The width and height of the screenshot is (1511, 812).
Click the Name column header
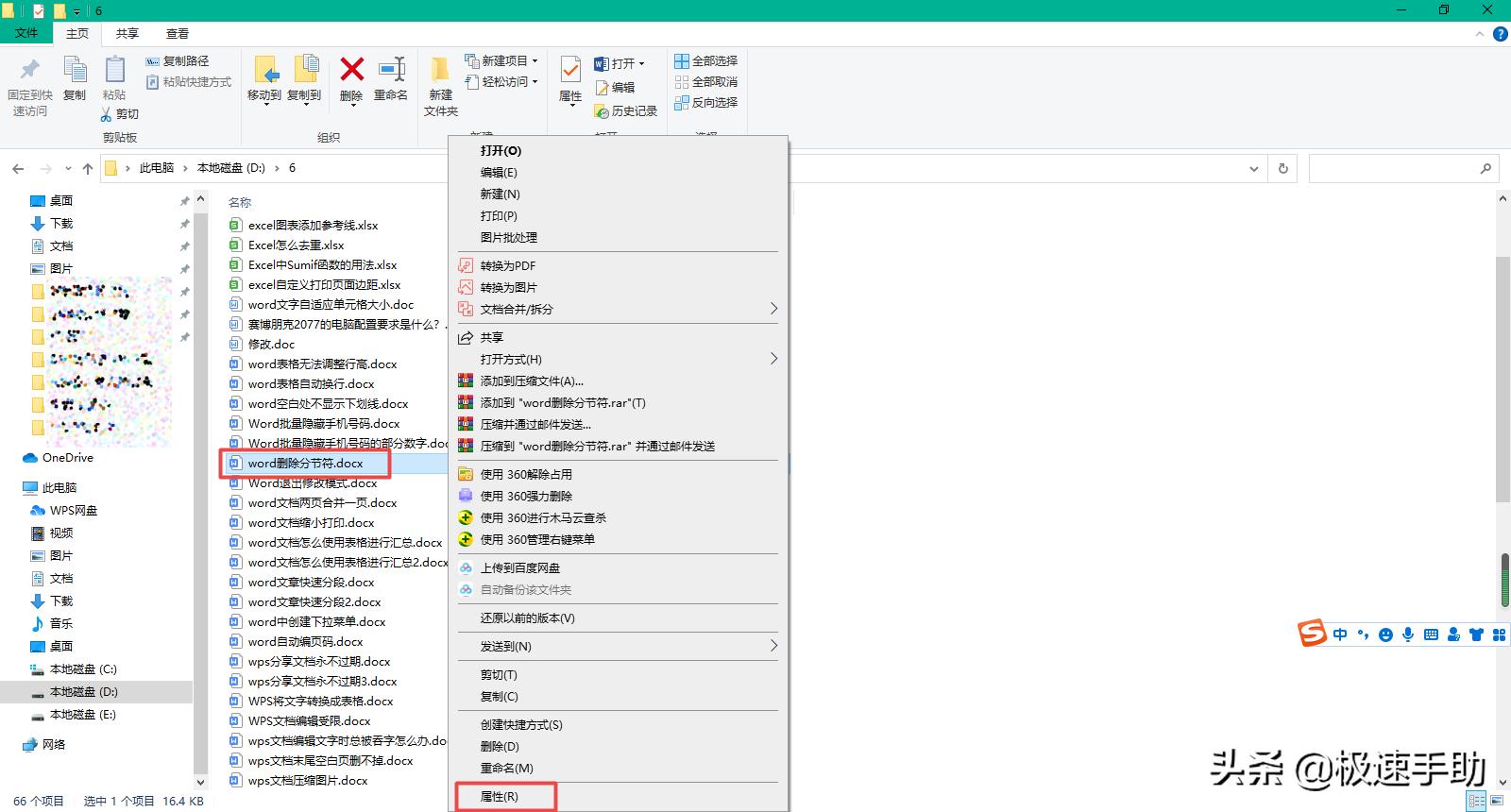point(240,202)
